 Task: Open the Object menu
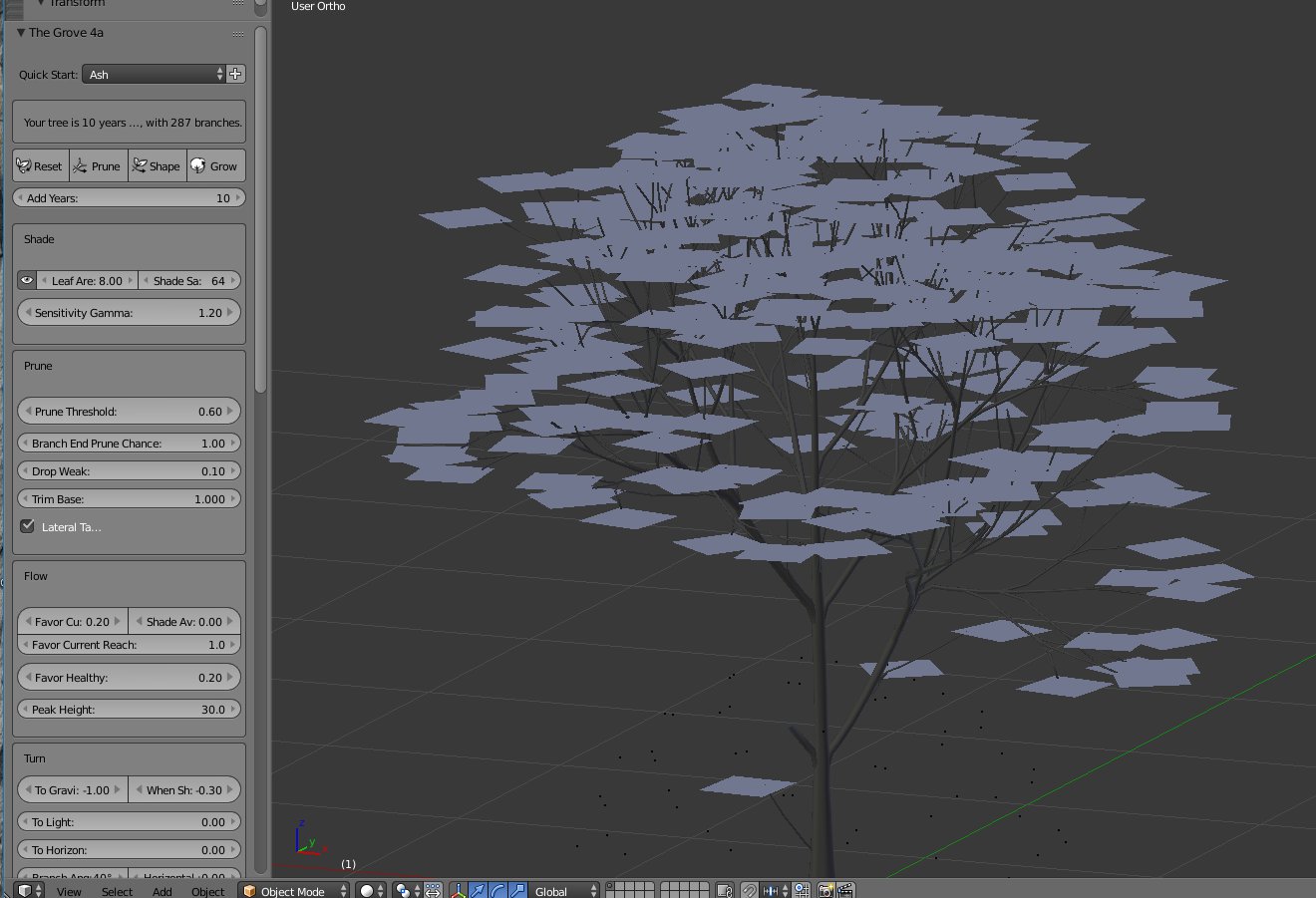coord(207,891)
